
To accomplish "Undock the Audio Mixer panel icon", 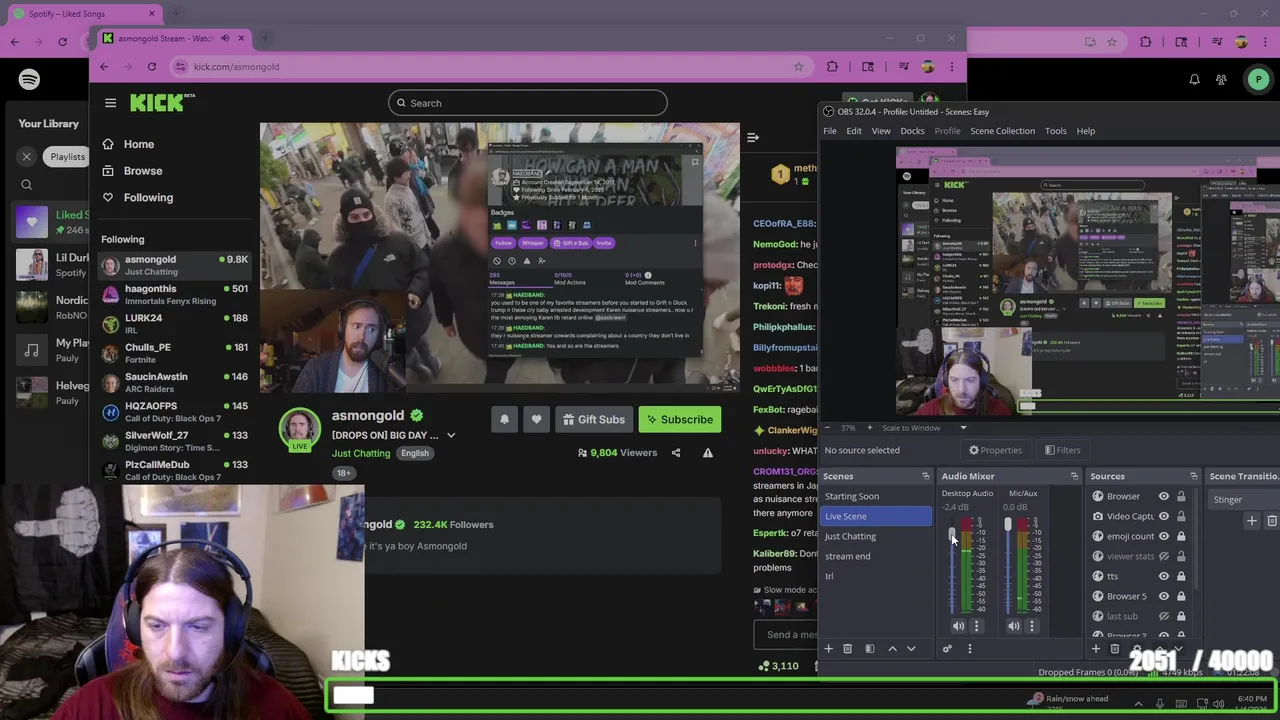I will click(x=1074, y=476).
